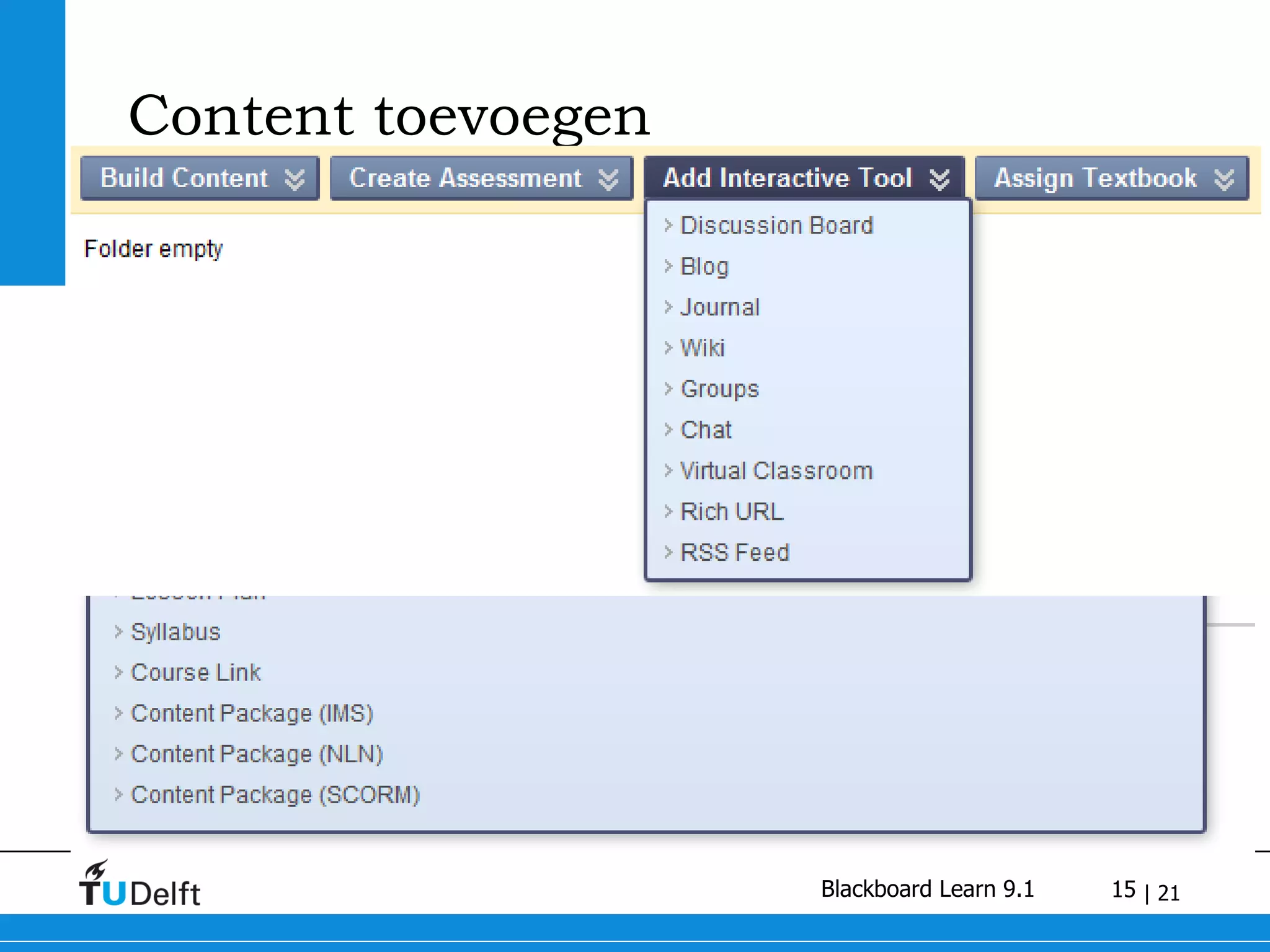Select Groups in the dropdown menu
Viewport: 1270px width, 952px height.
(x=720, y=389)
